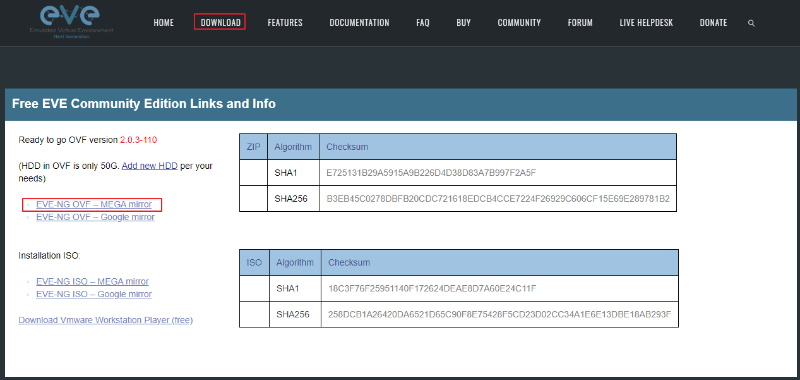This screenshot has width=800, height=380.
Task: Click the 'Free EVE Community Edition' heading
Action: [143, 104]
